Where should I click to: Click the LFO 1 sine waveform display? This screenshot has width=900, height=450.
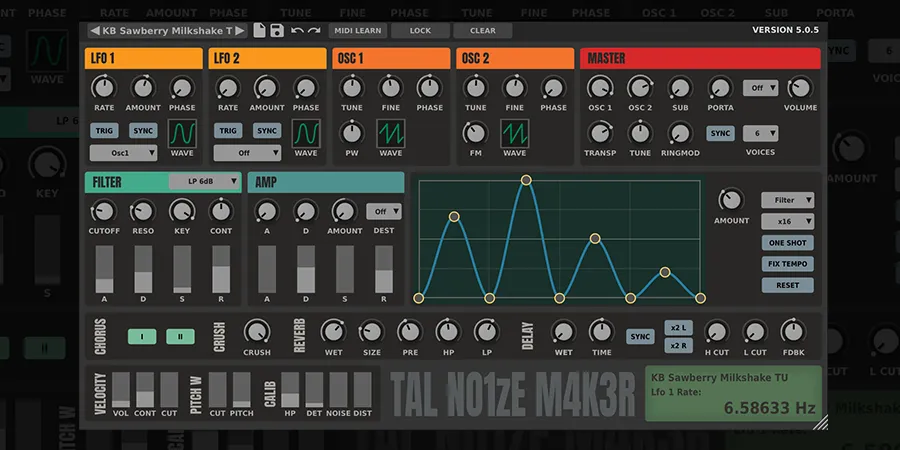click(x=182, y=132)
